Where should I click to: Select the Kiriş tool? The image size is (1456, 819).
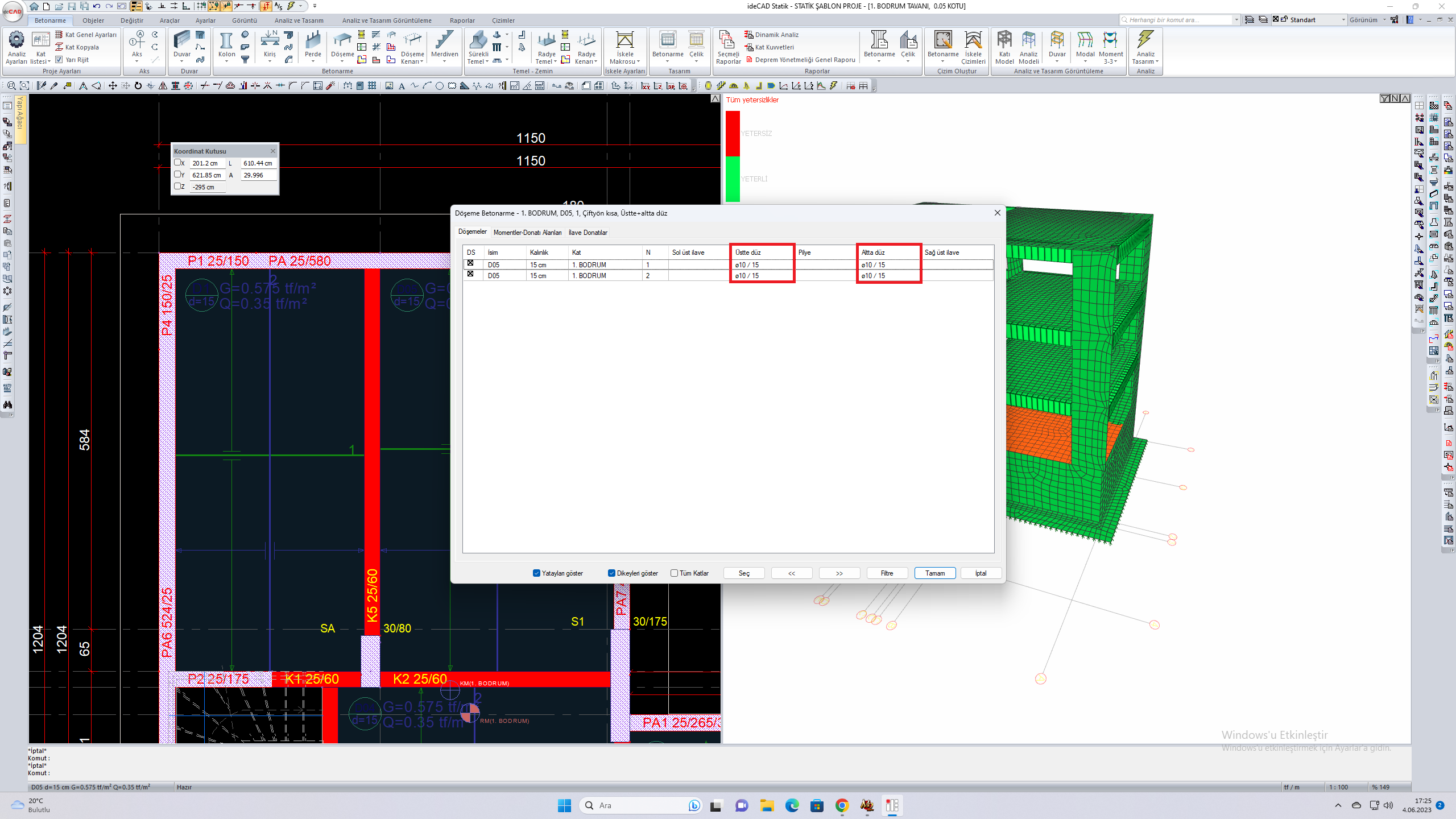pos(270,47)
